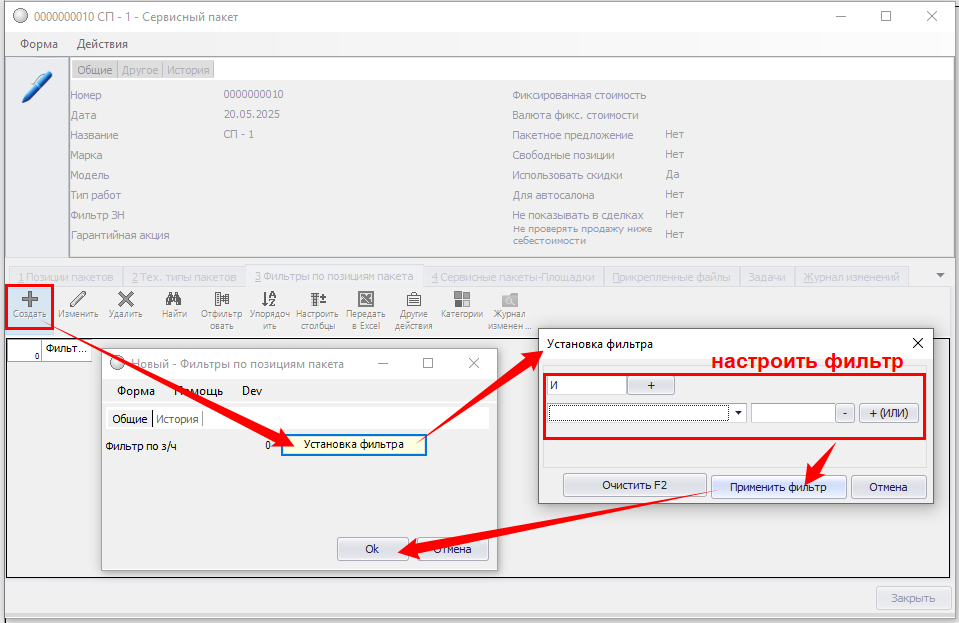Click Передать в Excel export icon
Viewport: 959px width, 623px height.
coord(366,300)
